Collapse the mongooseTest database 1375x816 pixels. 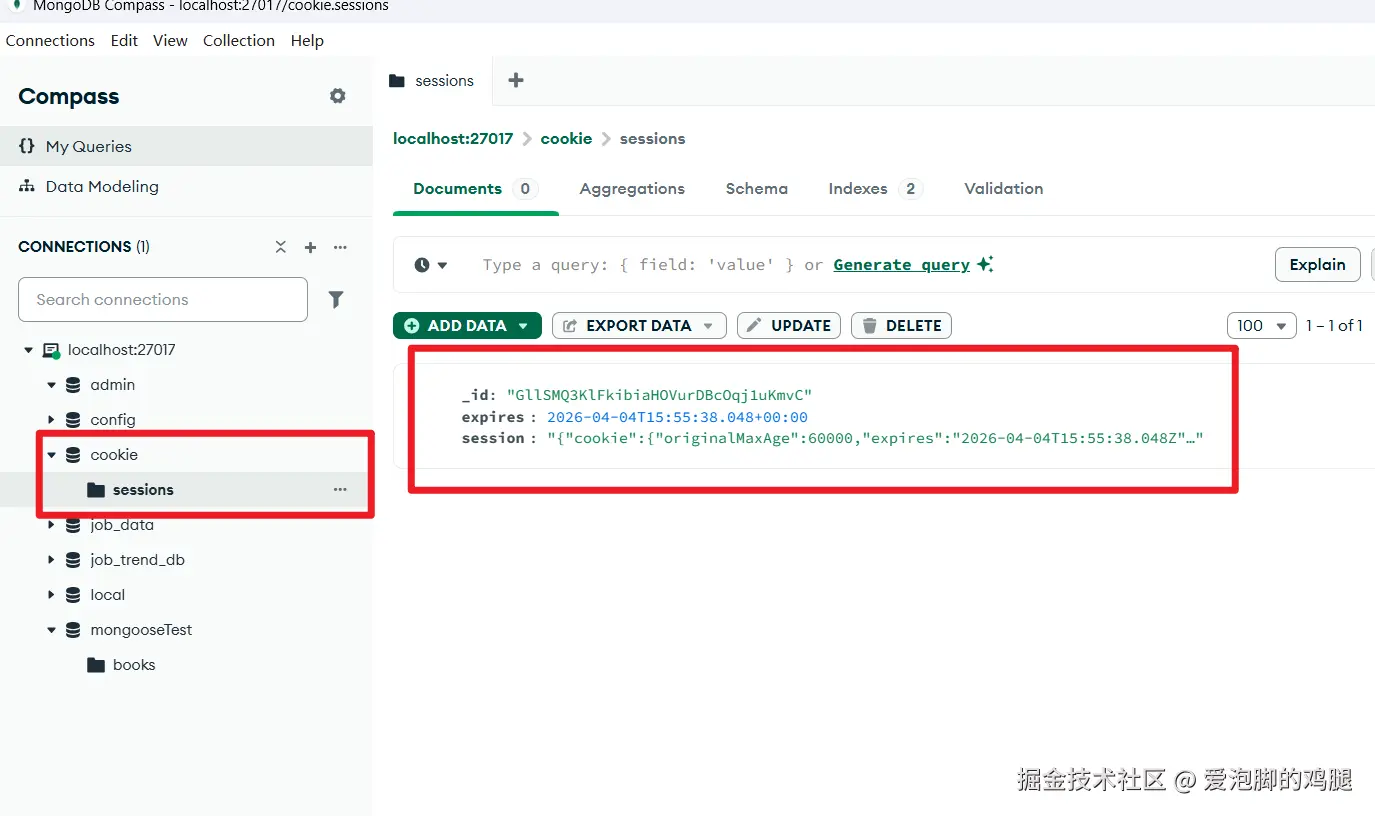pos(52,630)
